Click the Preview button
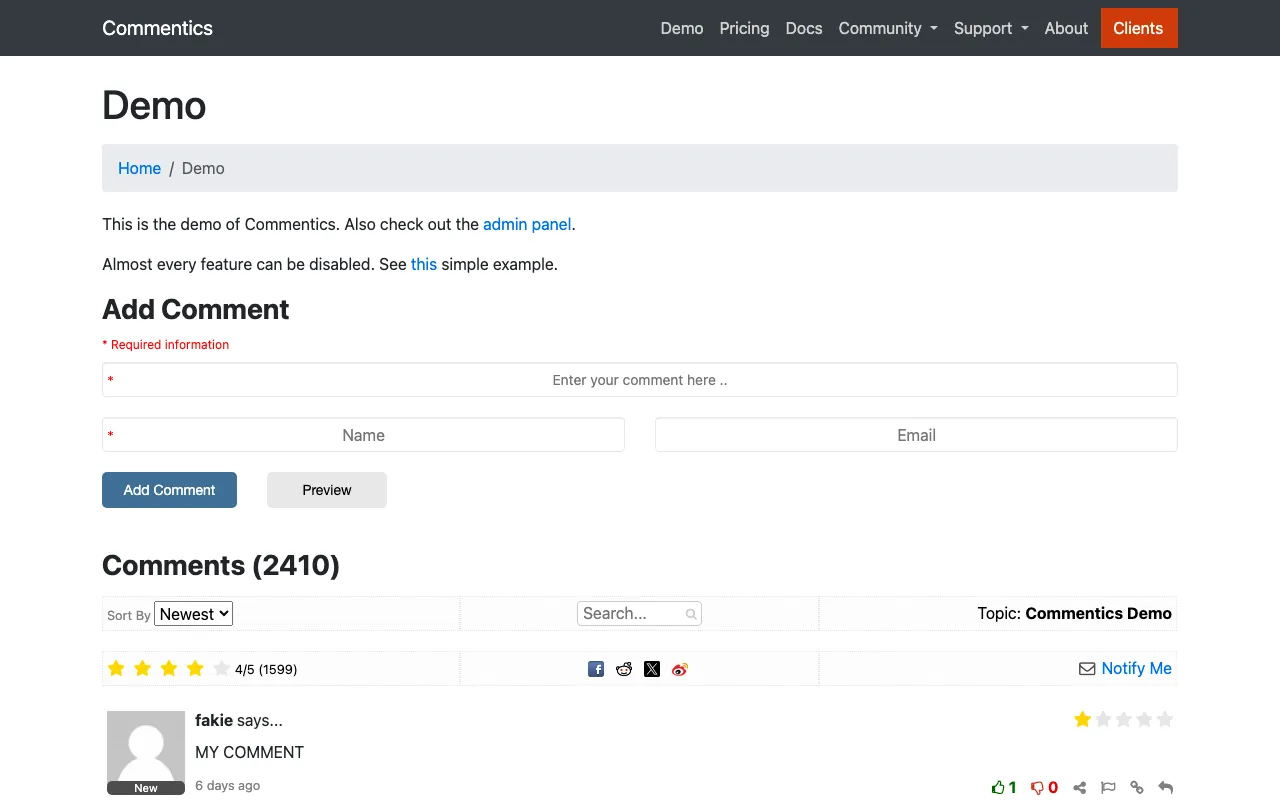Viewport: 1280px width, 800px height. 327,490
